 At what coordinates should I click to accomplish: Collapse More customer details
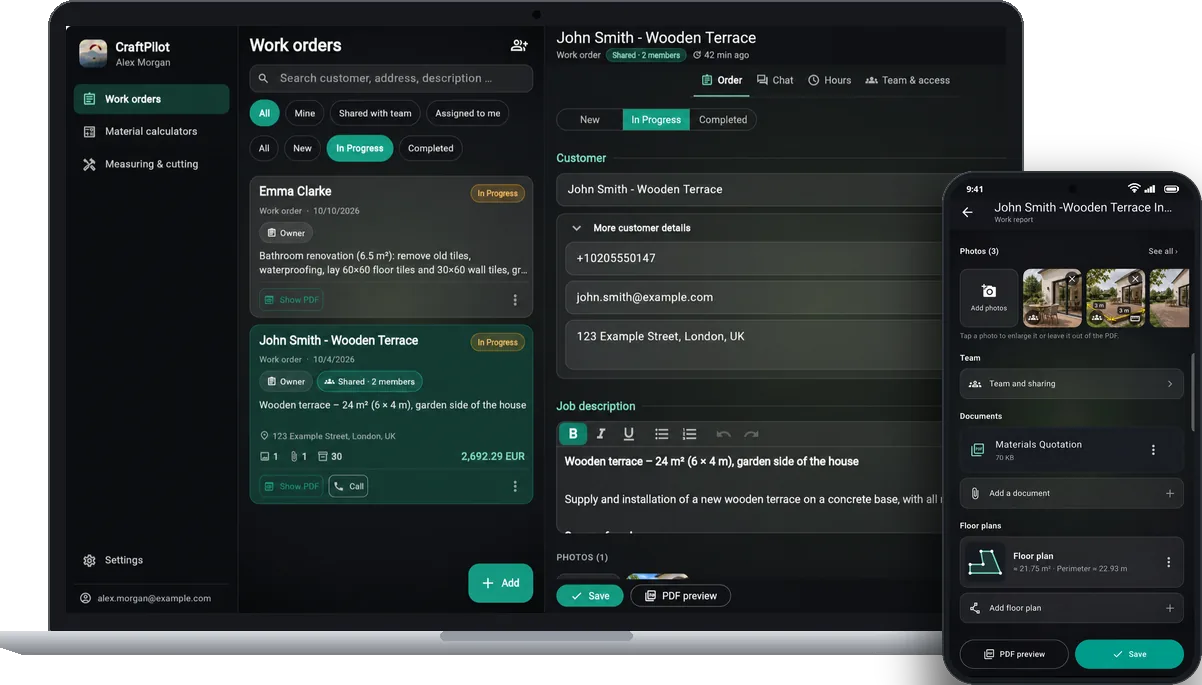577,228
